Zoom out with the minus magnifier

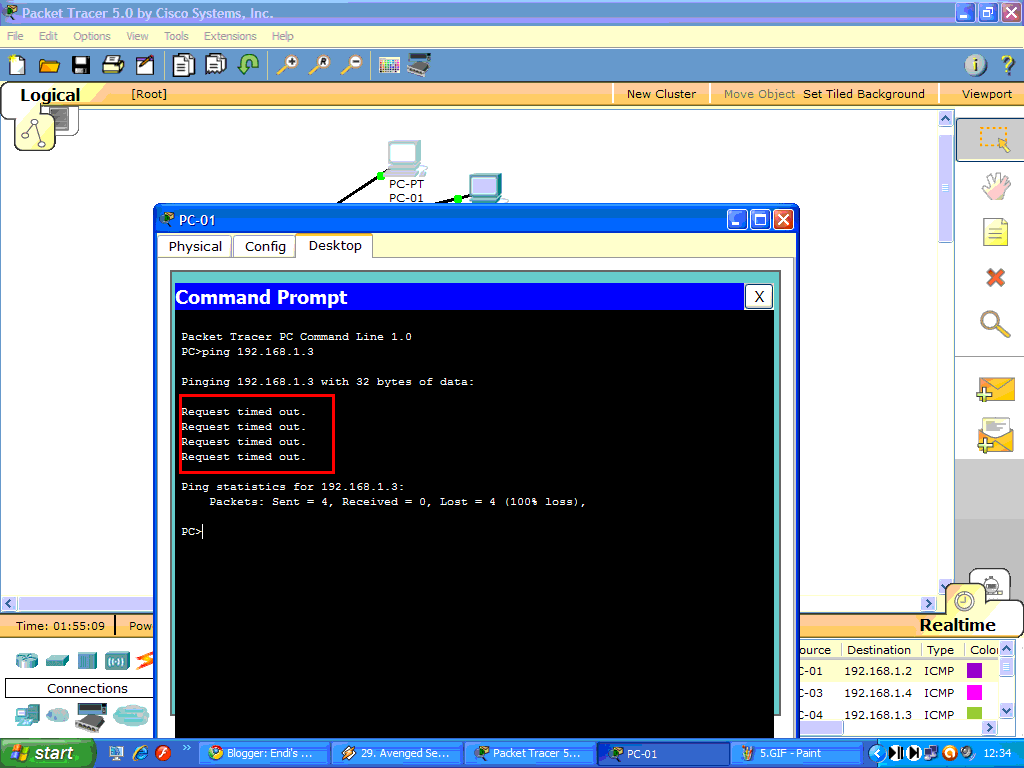[x=351, y=65]
